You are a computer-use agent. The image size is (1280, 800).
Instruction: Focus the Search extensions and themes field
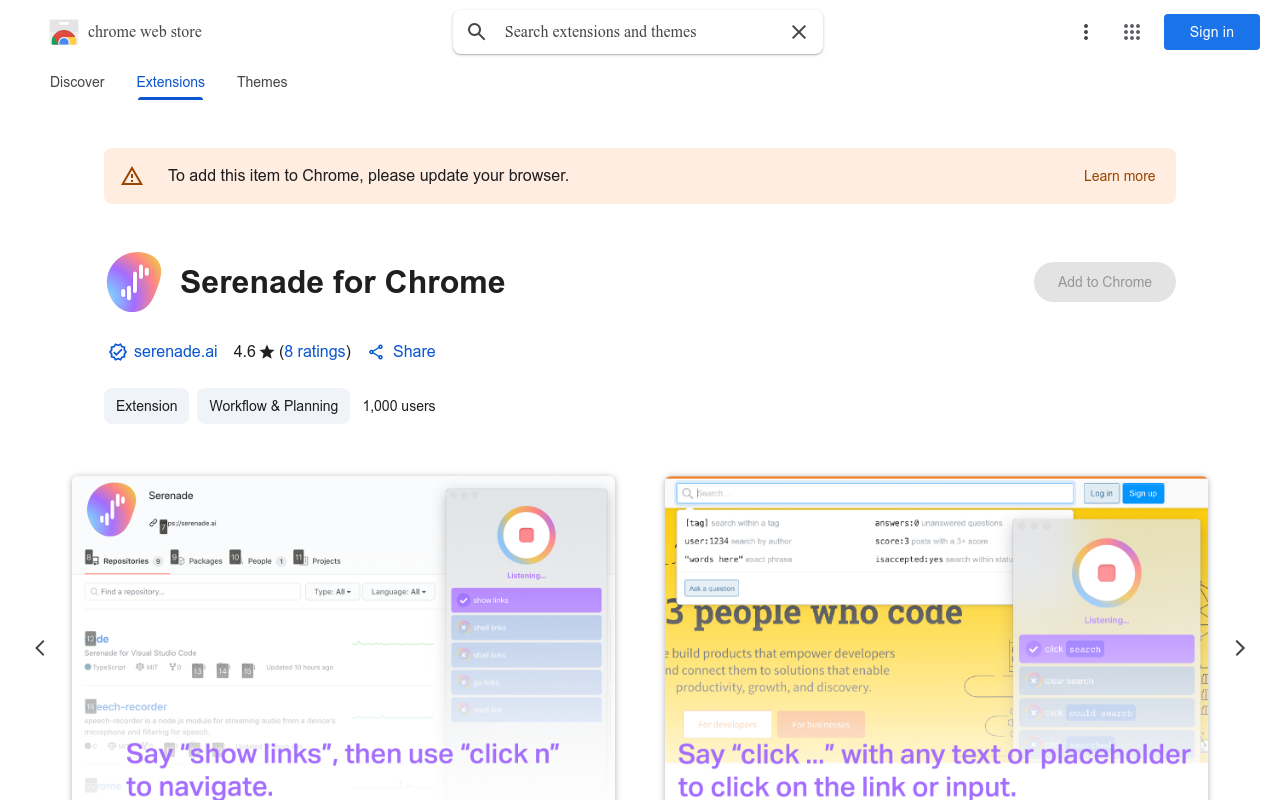[638, 32]
